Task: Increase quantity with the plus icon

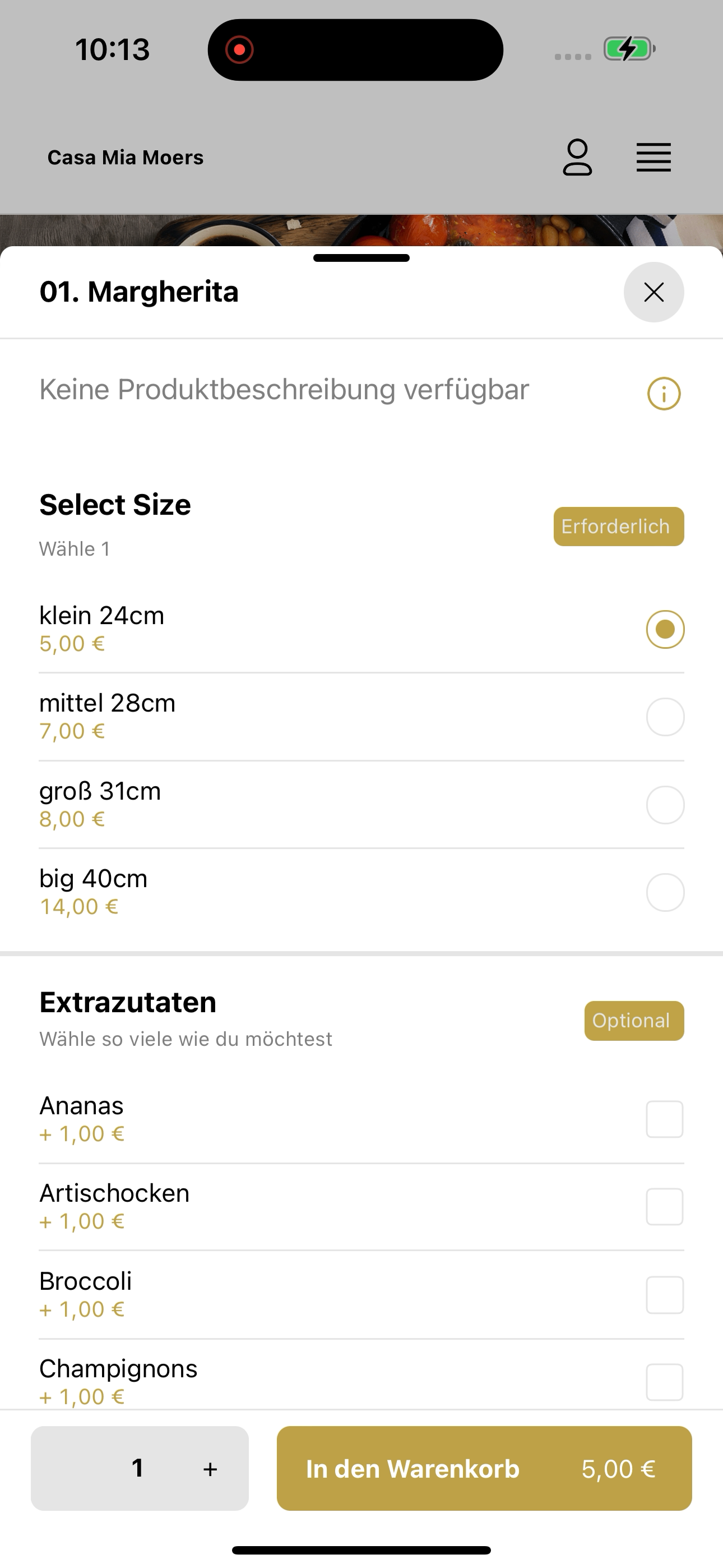Action: 210,1469
